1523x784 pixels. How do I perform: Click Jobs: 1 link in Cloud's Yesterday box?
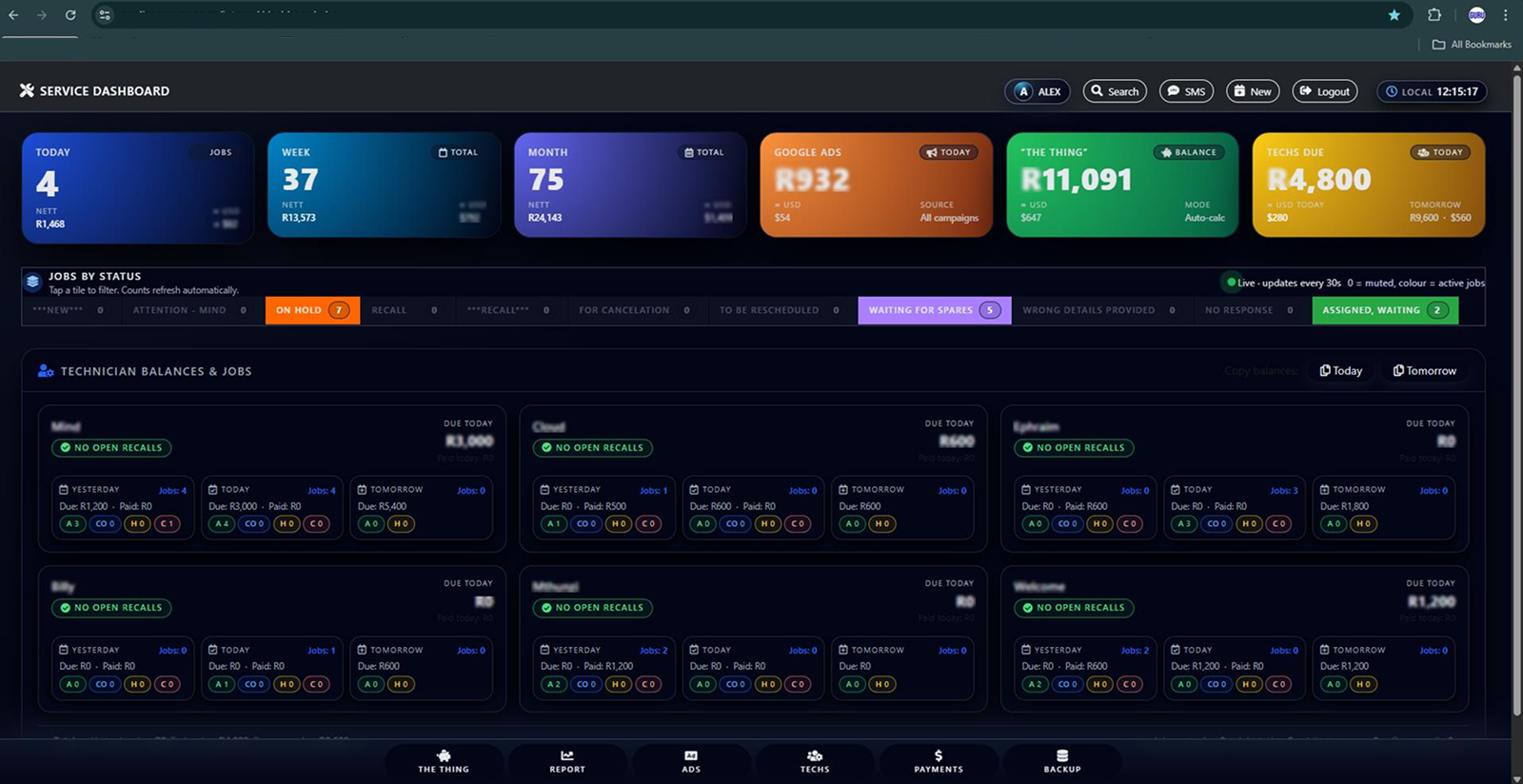(x=654, y=491)
